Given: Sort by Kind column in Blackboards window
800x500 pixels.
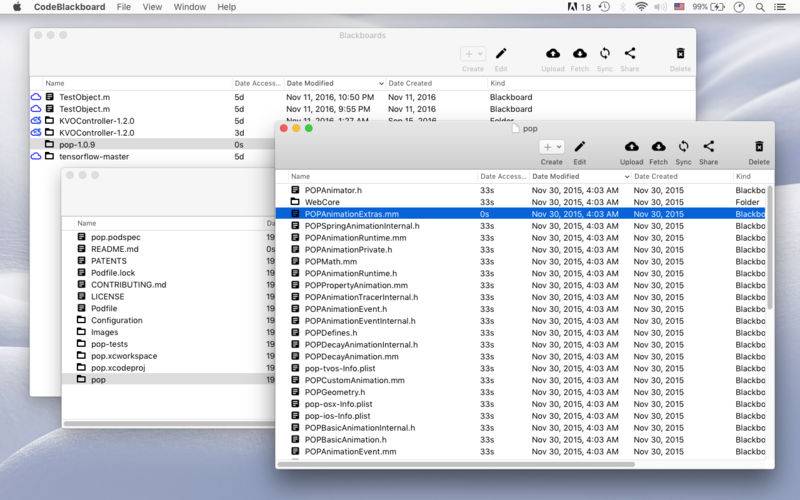Looking at the screenshot, I should [x=497, y=83].
